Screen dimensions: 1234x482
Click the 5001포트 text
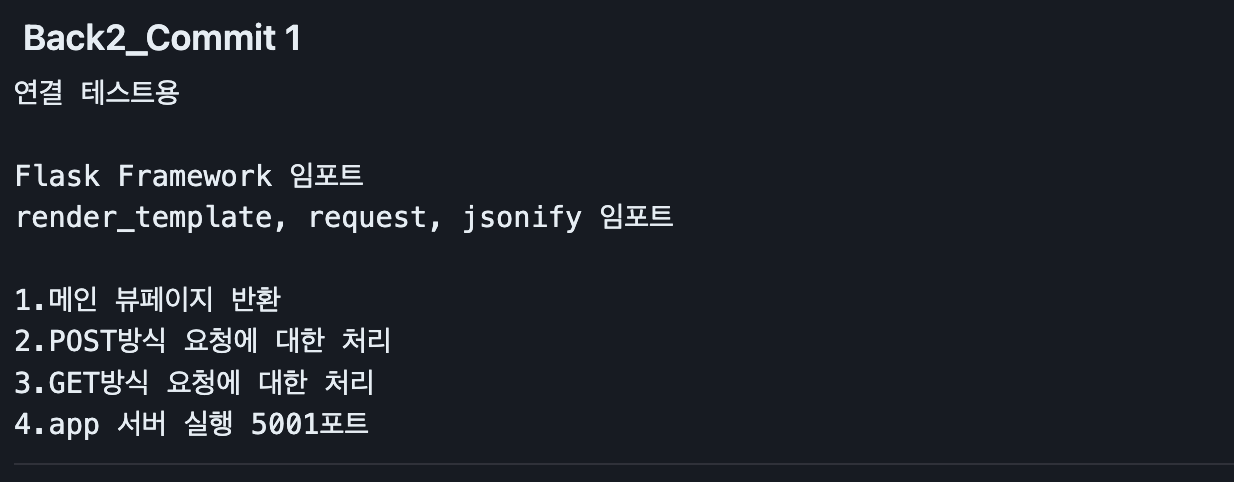coord(310,424)
